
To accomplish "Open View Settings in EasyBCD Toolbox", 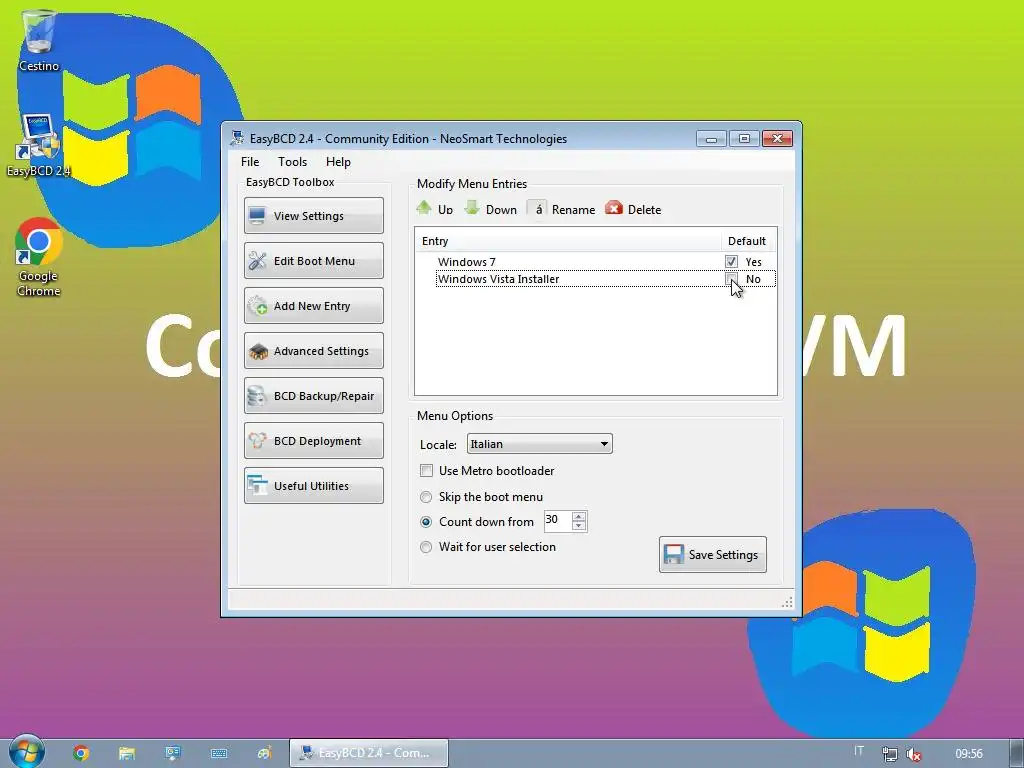I will pos(313,216).
